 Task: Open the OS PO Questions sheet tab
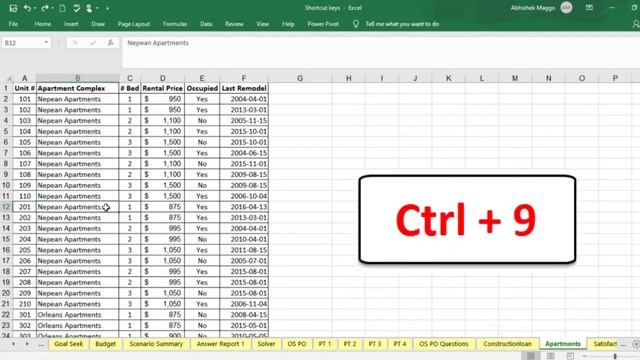click(444, 344)
